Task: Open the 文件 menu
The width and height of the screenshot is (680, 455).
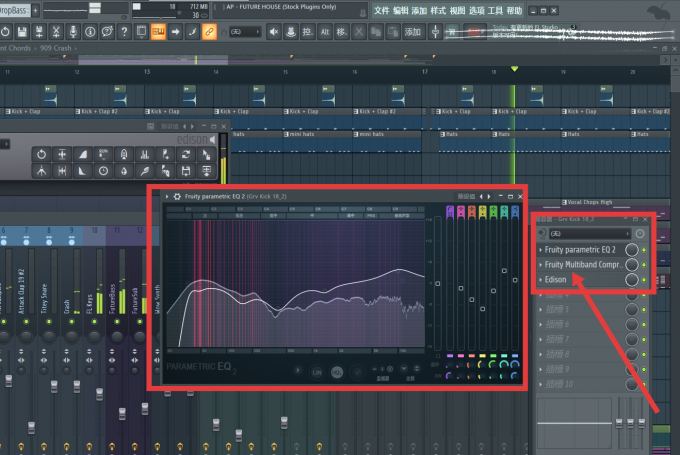Action: (381, 10)
